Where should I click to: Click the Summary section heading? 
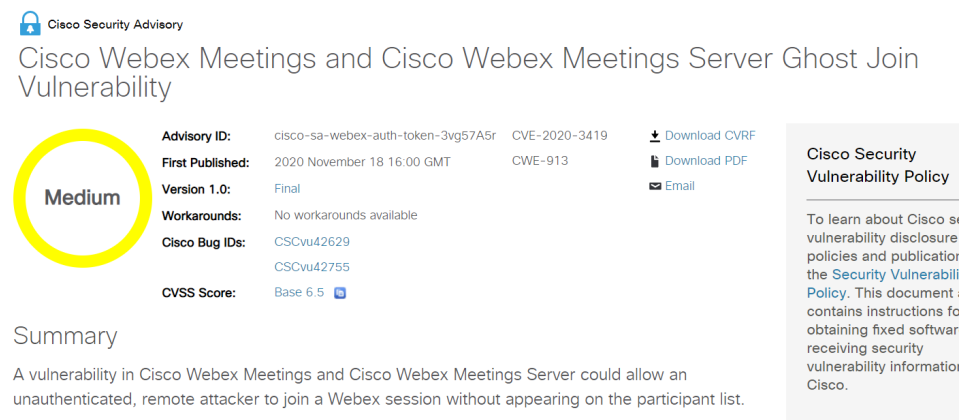click(65, 336)
